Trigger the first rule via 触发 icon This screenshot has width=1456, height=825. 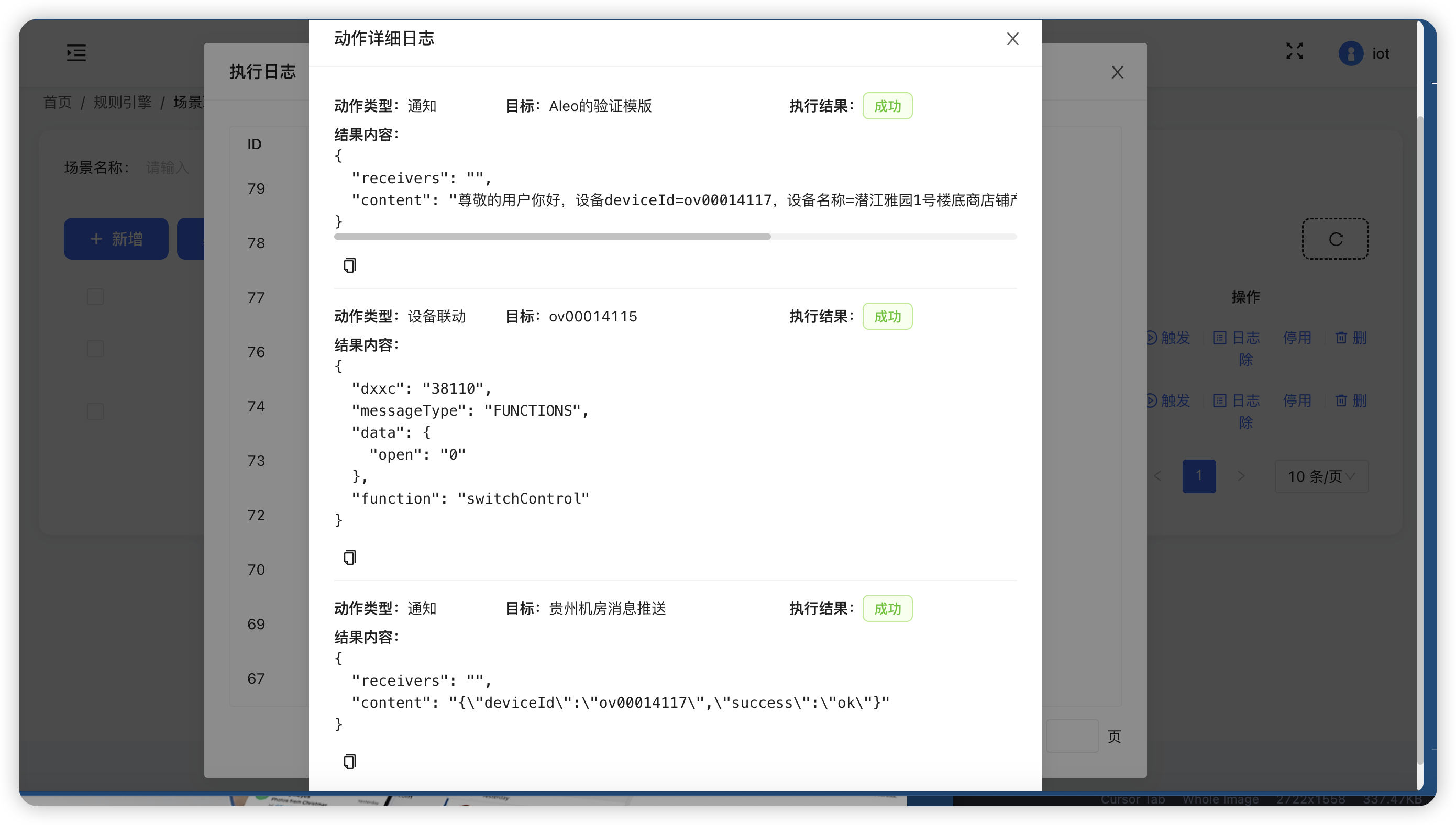tap(1168, 338)
